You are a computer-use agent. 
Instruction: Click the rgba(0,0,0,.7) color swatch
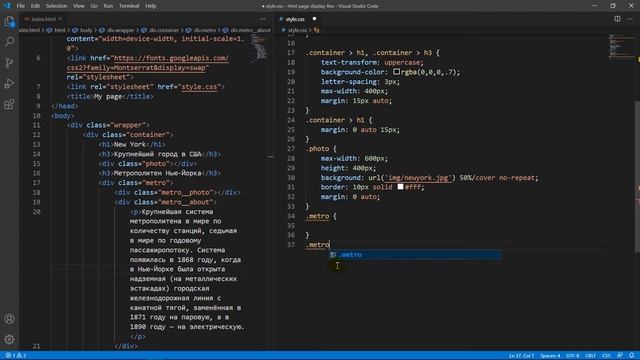[x=396, y=72]
